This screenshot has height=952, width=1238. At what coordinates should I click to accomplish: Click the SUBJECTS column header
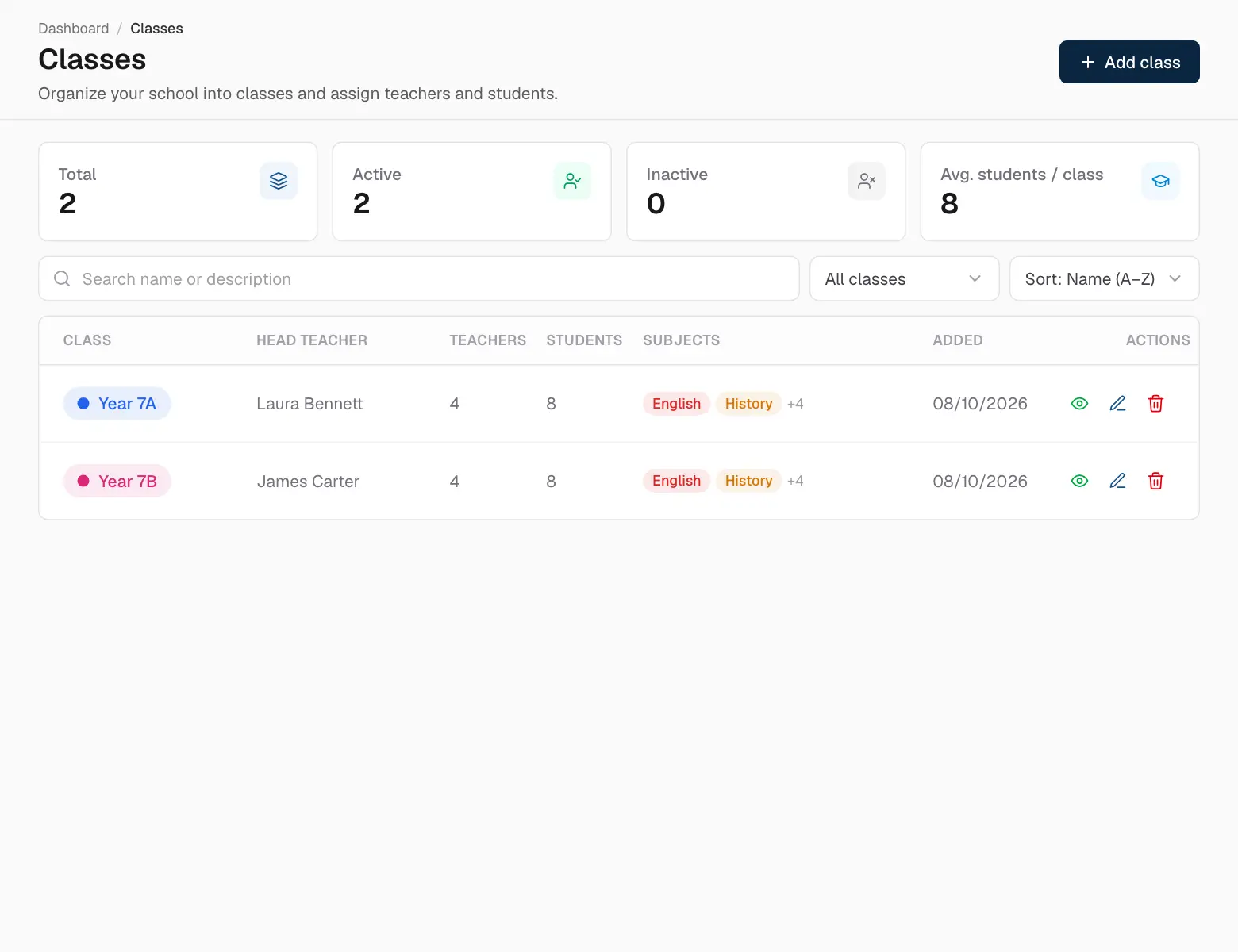(x=682, y=340)
